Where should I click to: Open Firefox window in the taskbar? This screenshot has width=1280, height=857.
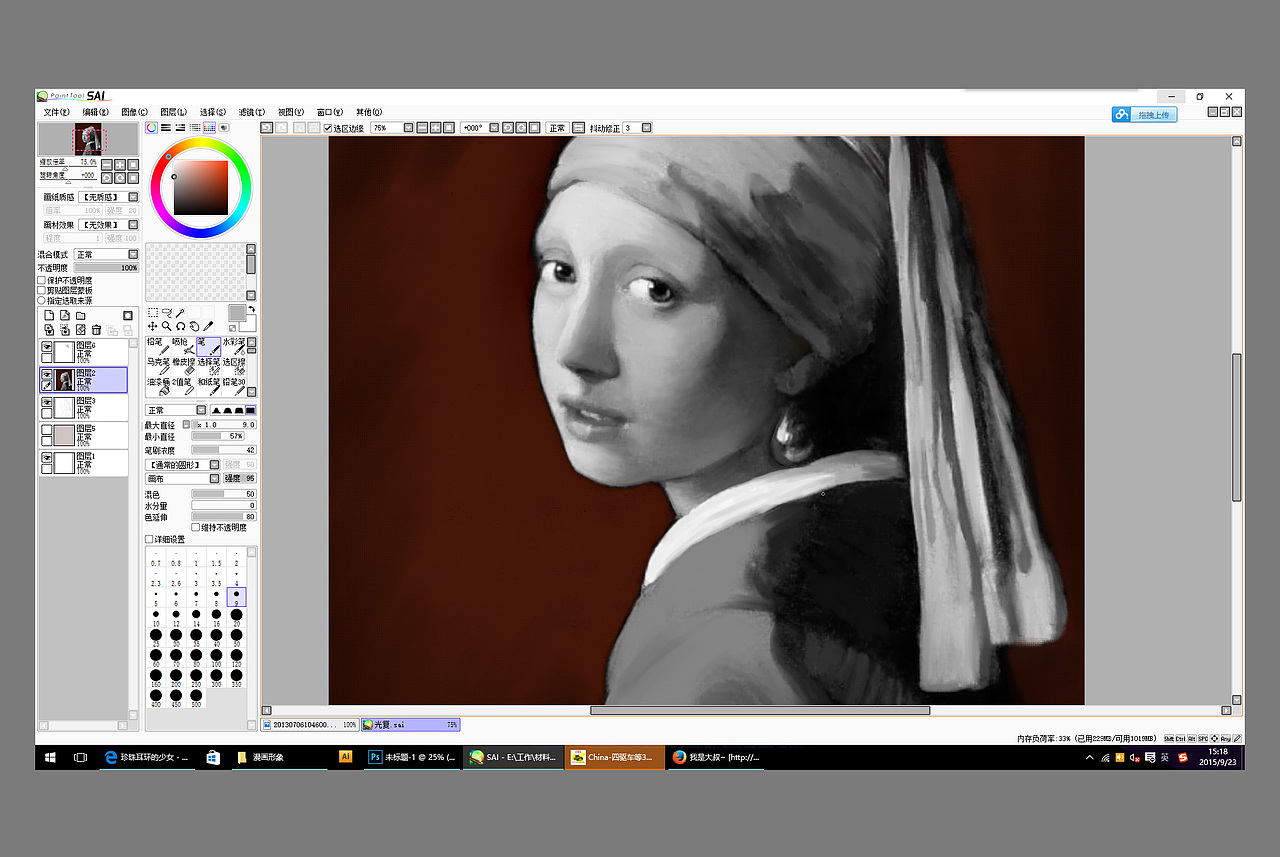tap(717, 757)
